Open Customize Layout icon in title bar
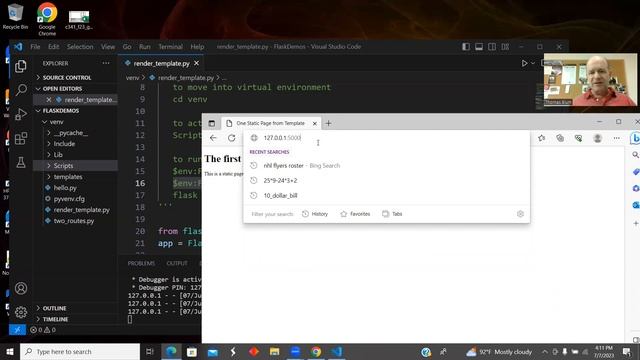Image resolution: width=640 pixels, height=360 pixels. pos(505,47)
